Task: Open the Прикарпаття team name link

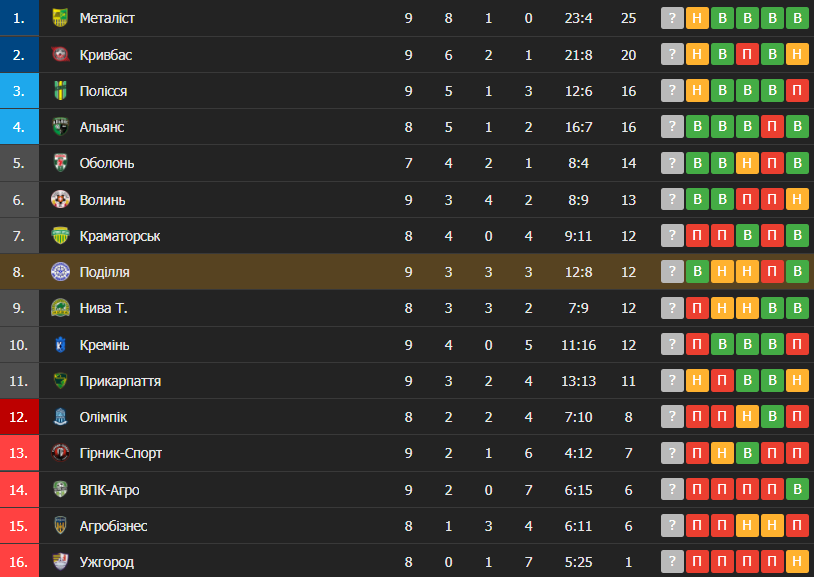Action: 120,381
